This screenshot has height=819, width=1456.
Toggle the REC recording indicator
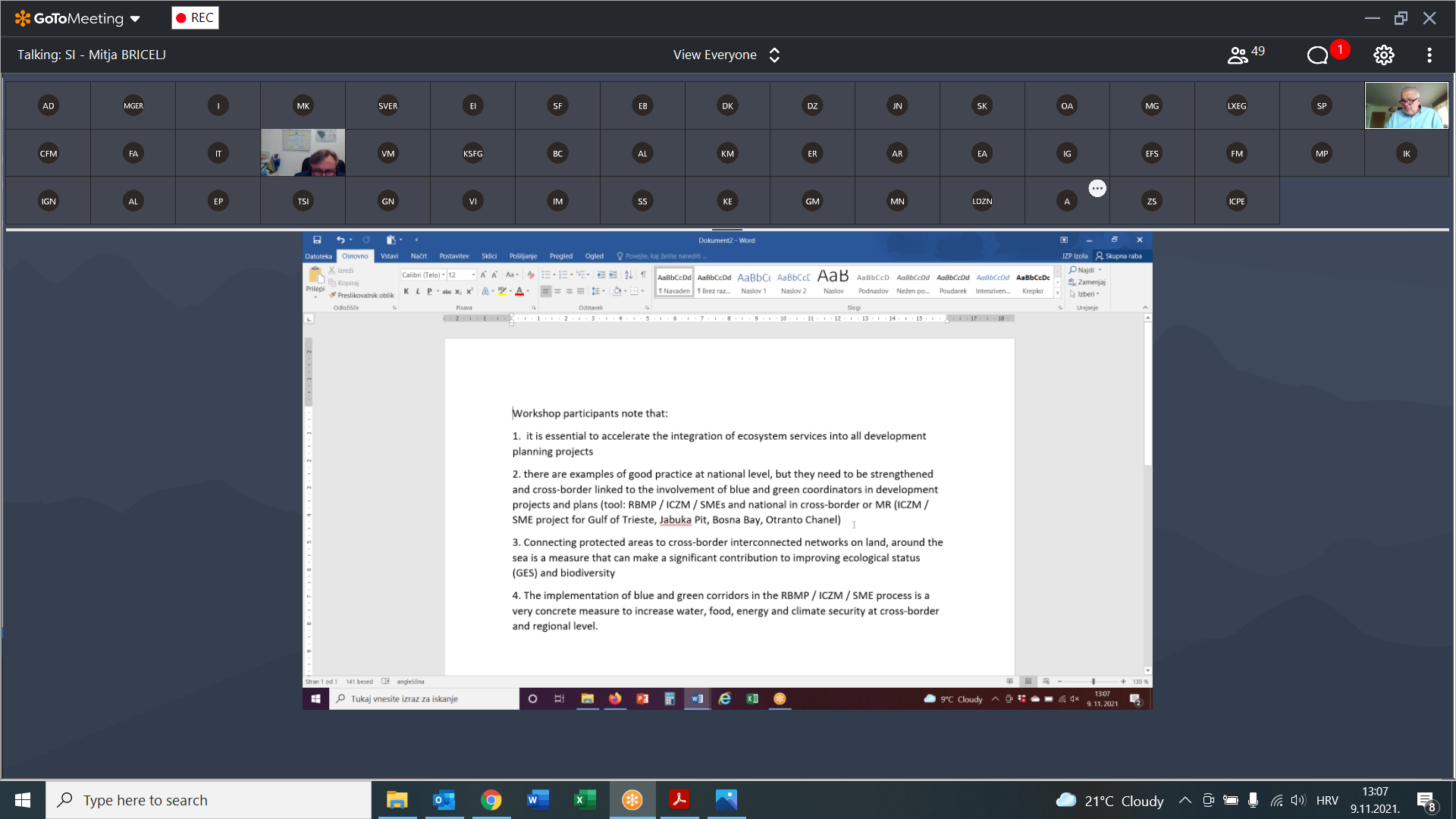[x=195, y=17]
